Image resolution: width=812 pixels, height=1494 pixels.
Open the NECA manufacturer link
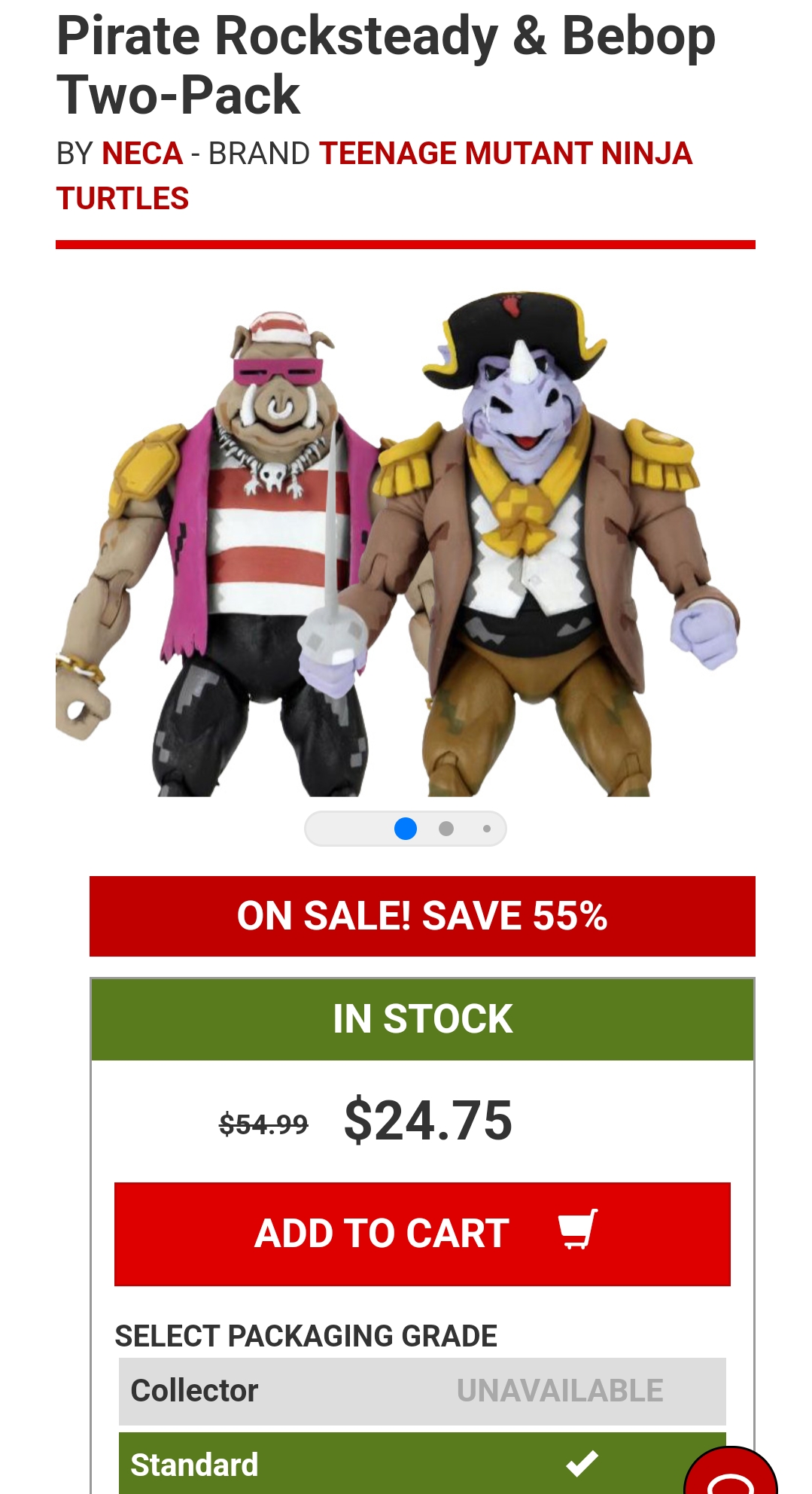coord(142,154)
